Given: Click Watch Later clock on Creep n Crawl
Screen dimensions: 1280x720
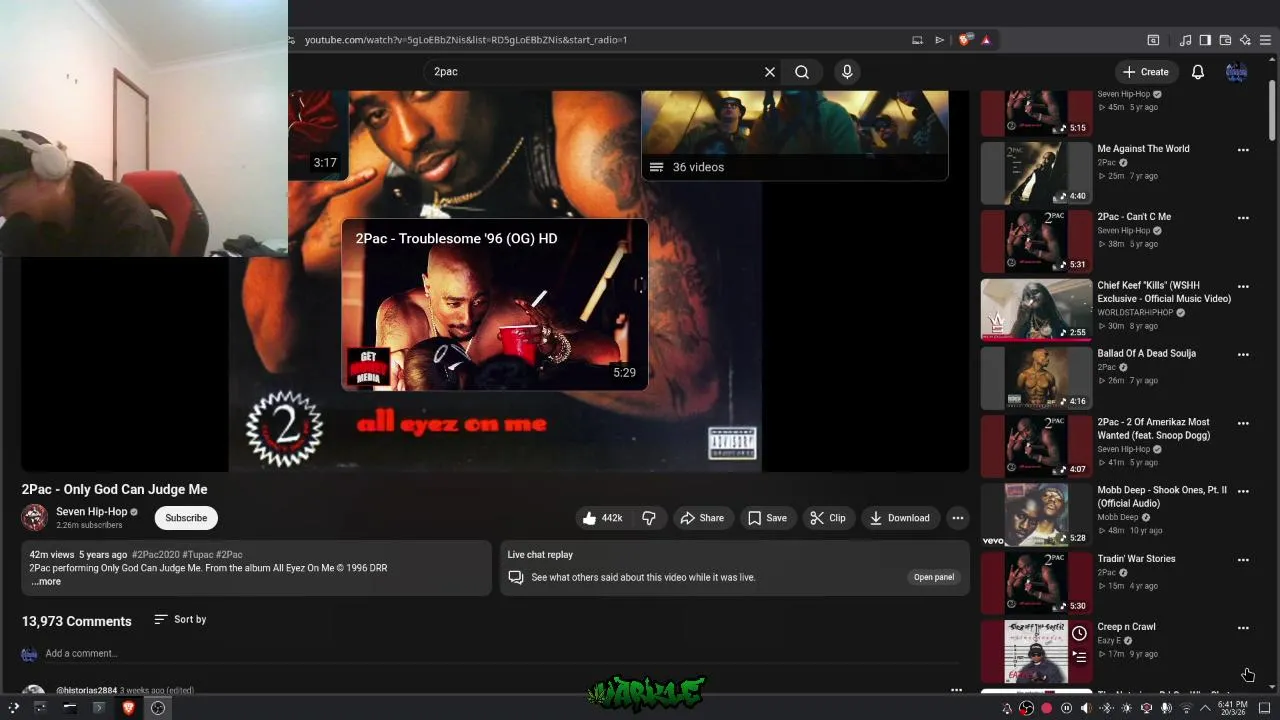Looking at the screenshot, I should pos(1079,633).
